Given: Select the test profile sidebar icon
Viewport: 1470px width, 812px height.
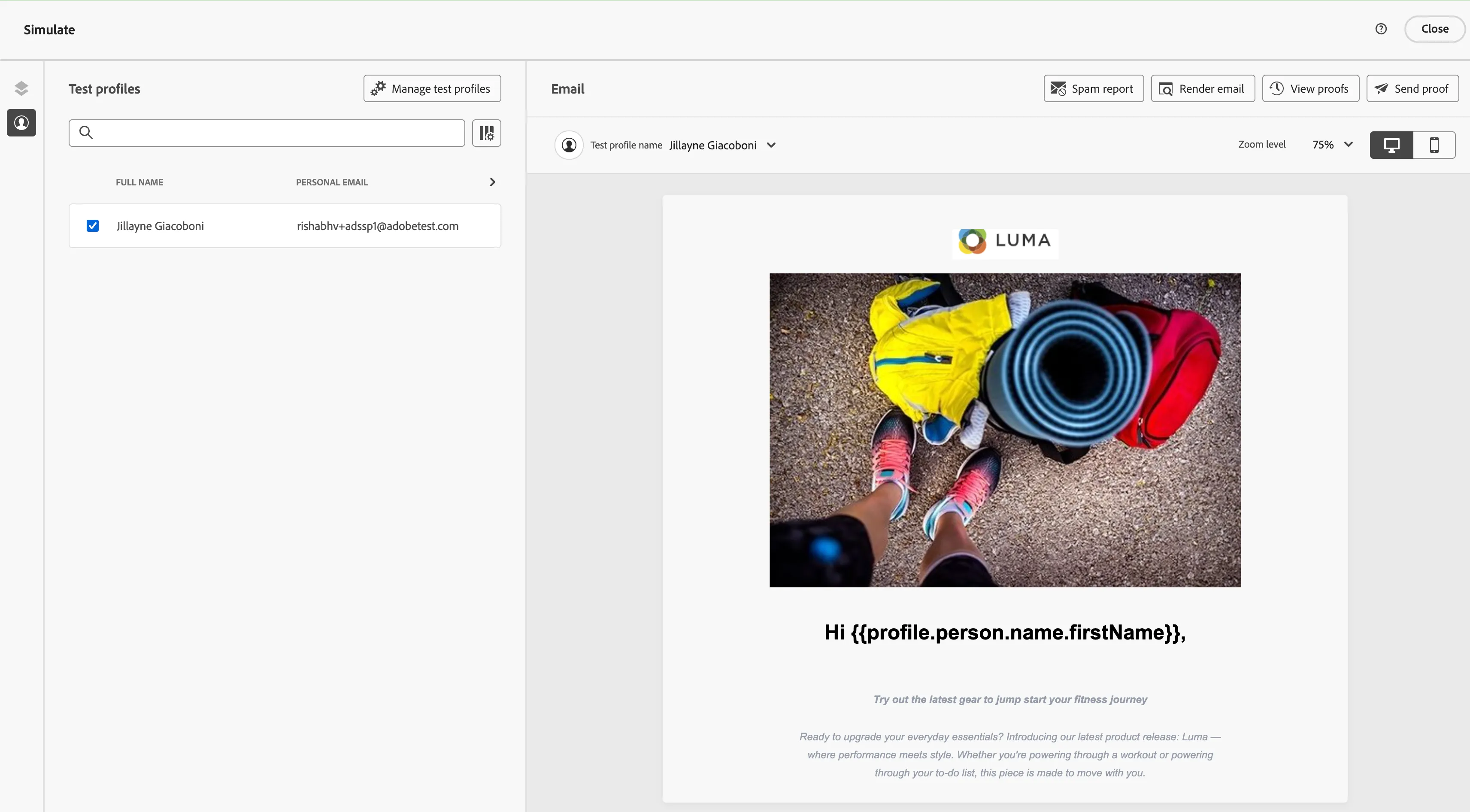Looking at the screenshot, I should (21, 123).
